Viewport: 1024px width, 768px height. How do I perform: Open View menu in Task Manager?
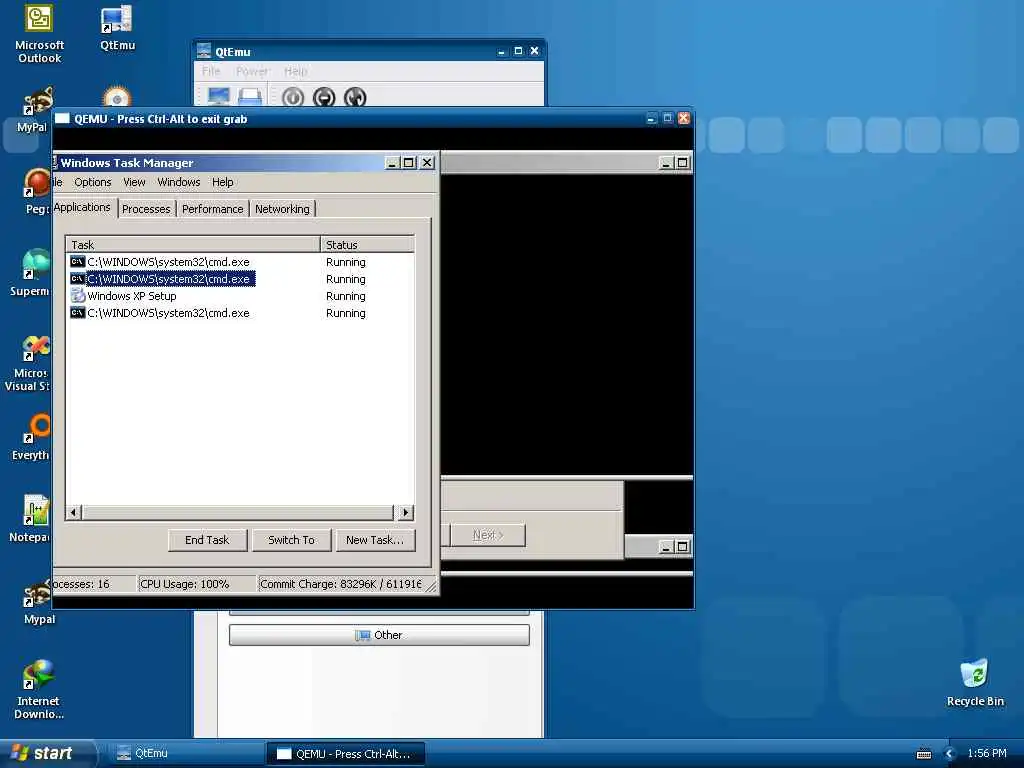[x=135, y=182]
